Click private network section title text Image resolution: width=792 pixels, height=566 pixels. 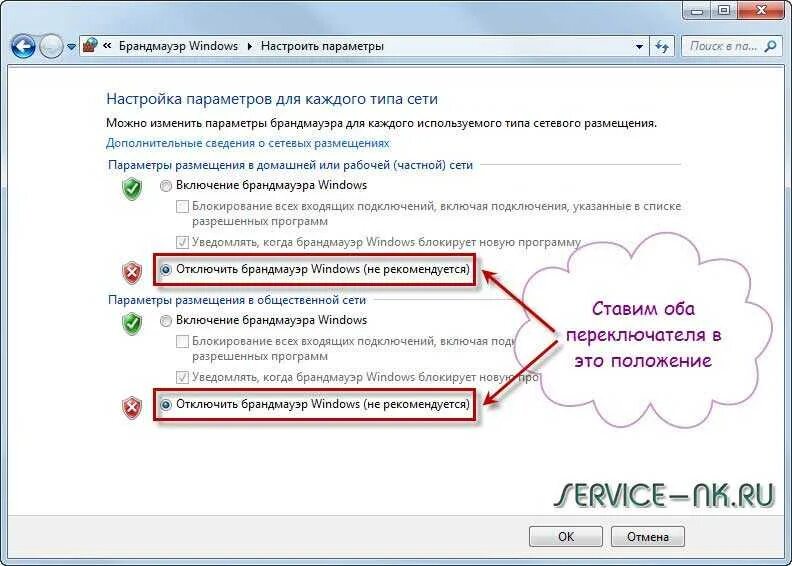tap(290, 165)
